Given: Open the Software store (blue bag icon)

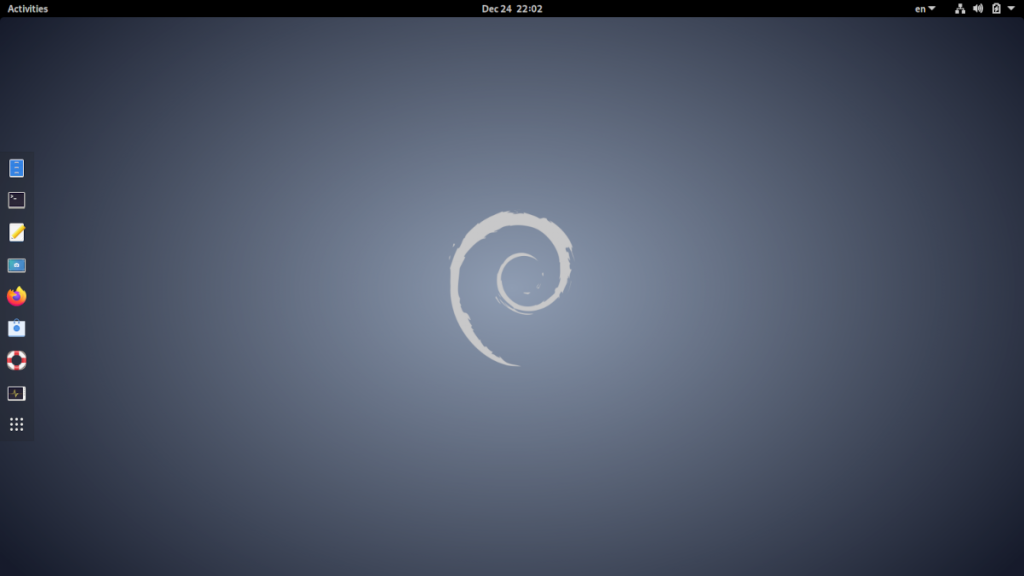Looking at the screenshot, I should coord(16,328).
